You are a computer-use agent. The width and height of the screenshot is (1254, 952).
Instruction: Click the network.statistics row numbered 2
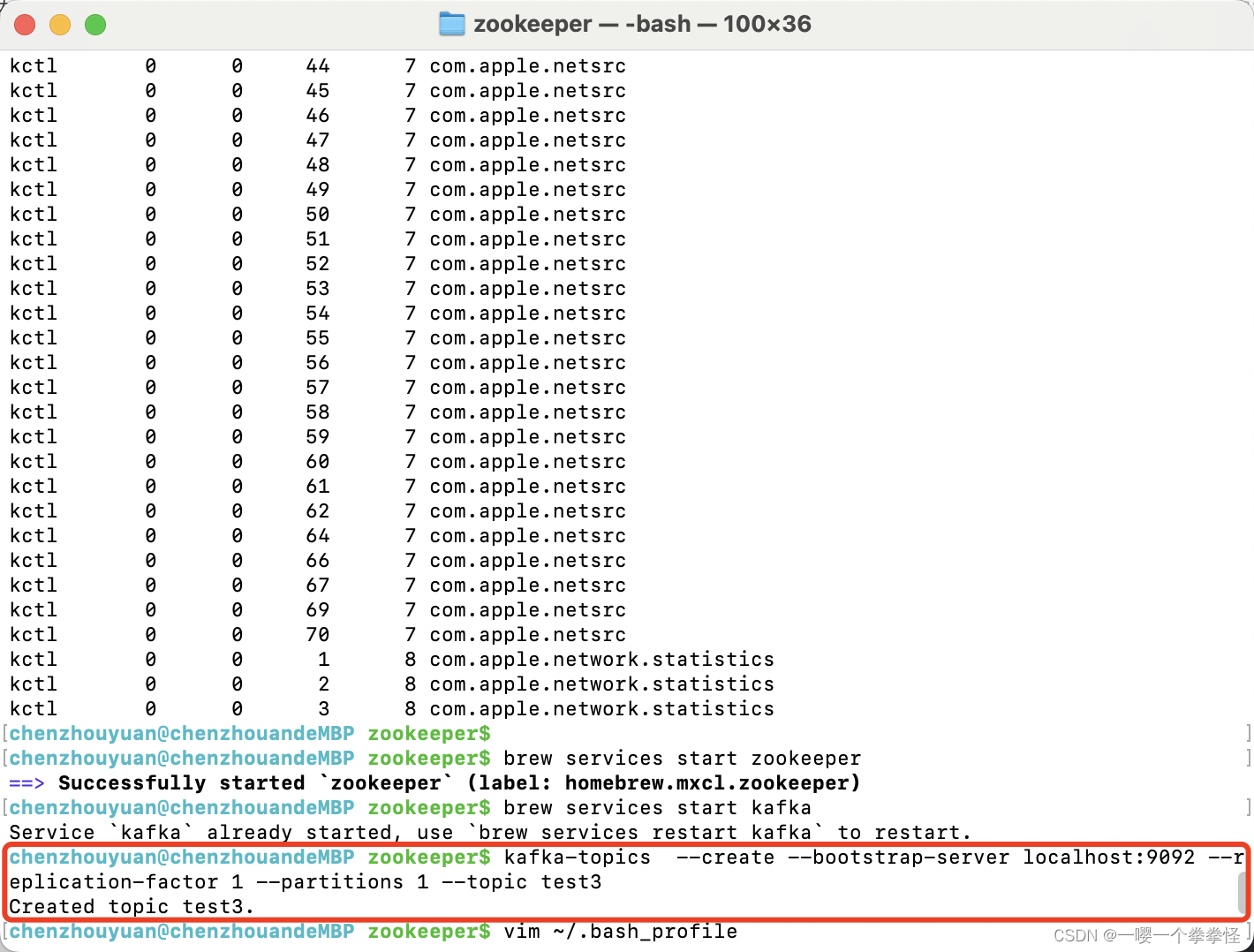tap(392, 684)
